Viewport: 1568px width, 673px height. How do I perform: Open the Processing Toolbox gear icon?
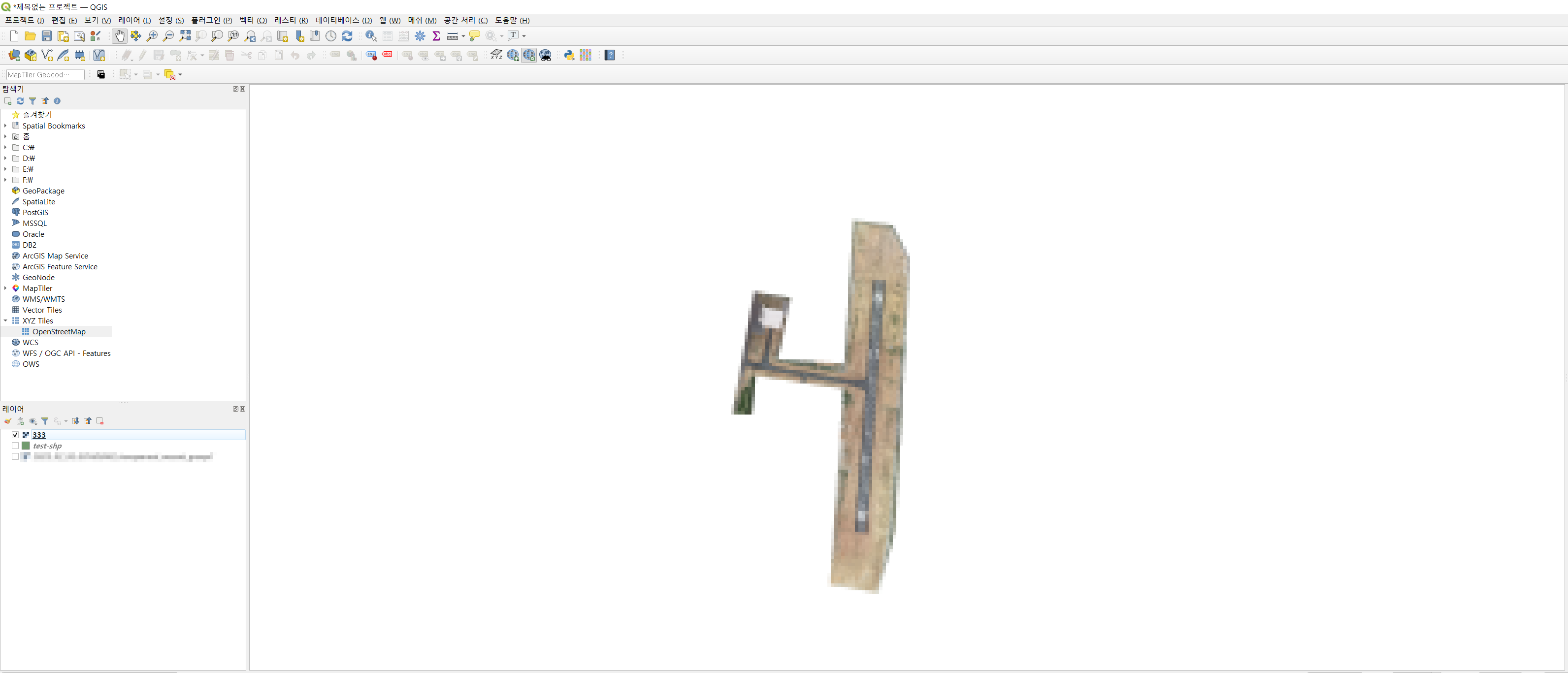click(420, 36)
